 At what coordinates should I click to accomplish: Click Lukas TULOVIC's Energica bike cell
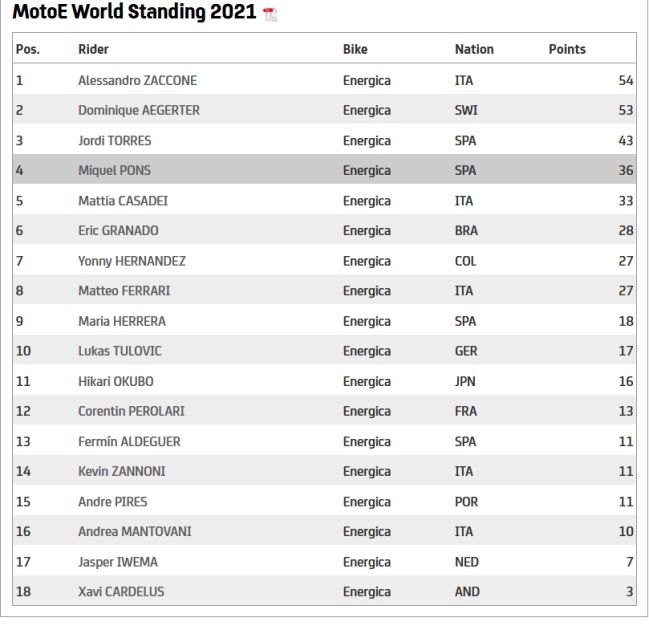click(367, 351)
